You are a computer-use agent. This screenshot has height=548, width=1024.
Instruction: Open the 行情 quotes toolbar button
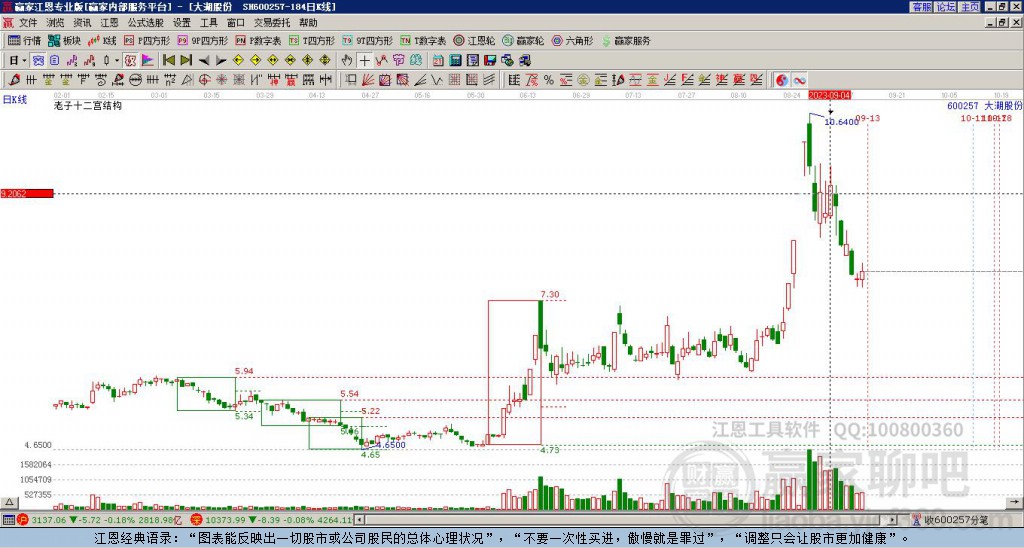pyautogui.click(x=24, y=40)
